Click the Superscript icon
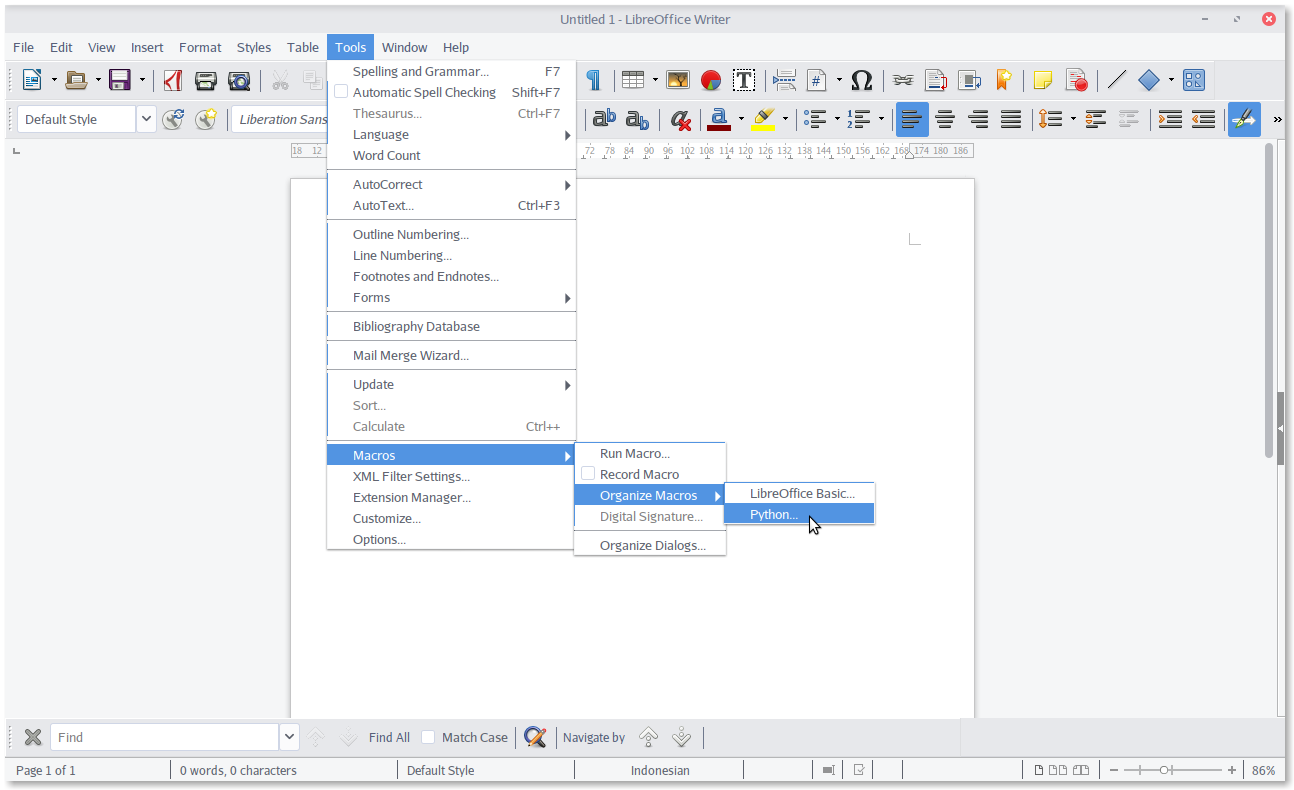Screen dimensions: 1294x790 tap(604, 119)
